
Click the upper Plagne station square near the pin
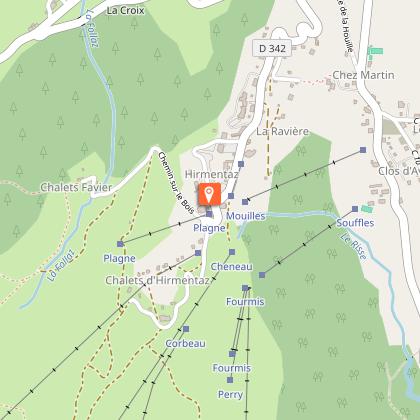click(209, 214)
